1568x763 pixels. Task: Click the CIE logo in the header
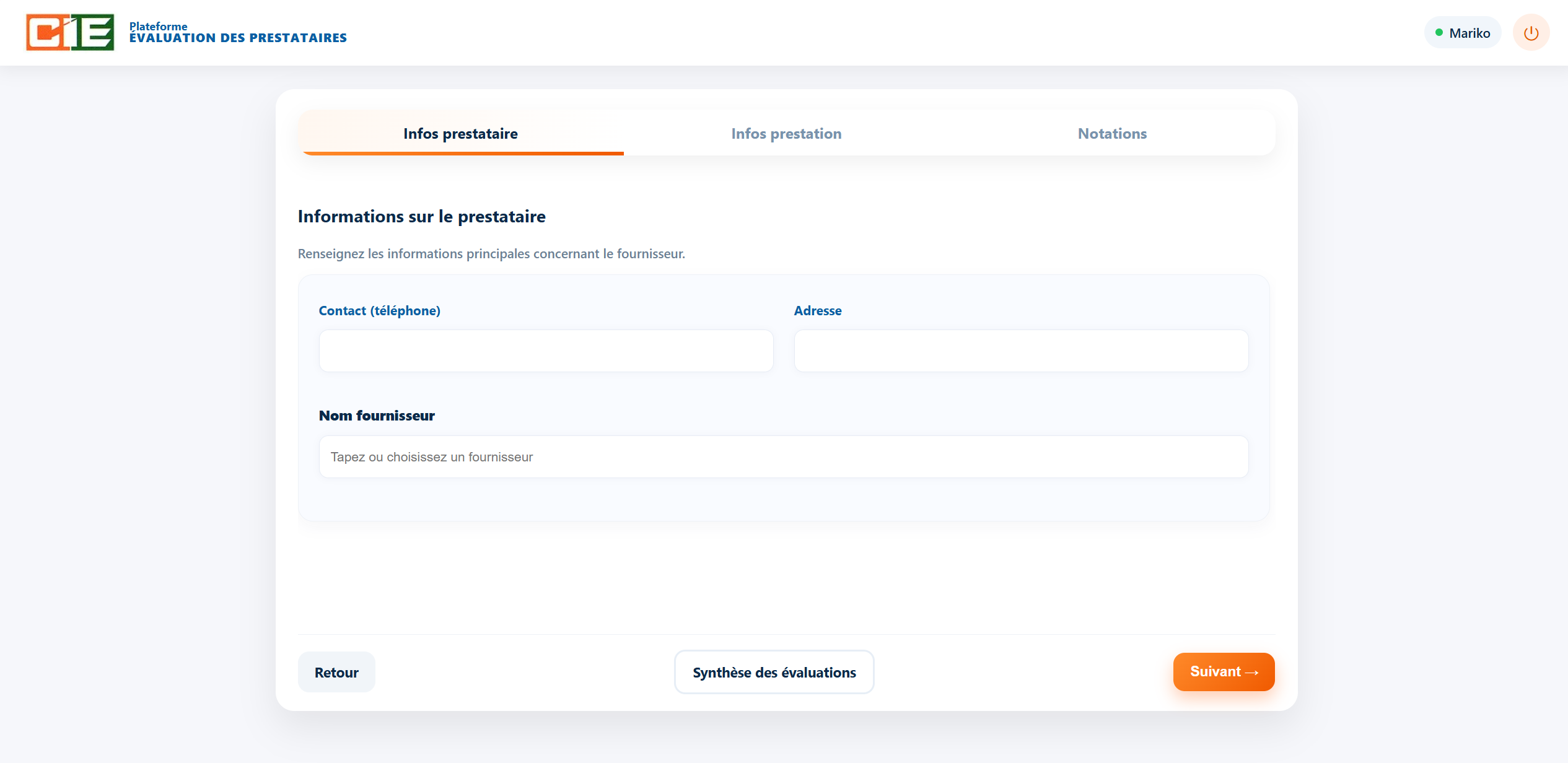(70, 32)
